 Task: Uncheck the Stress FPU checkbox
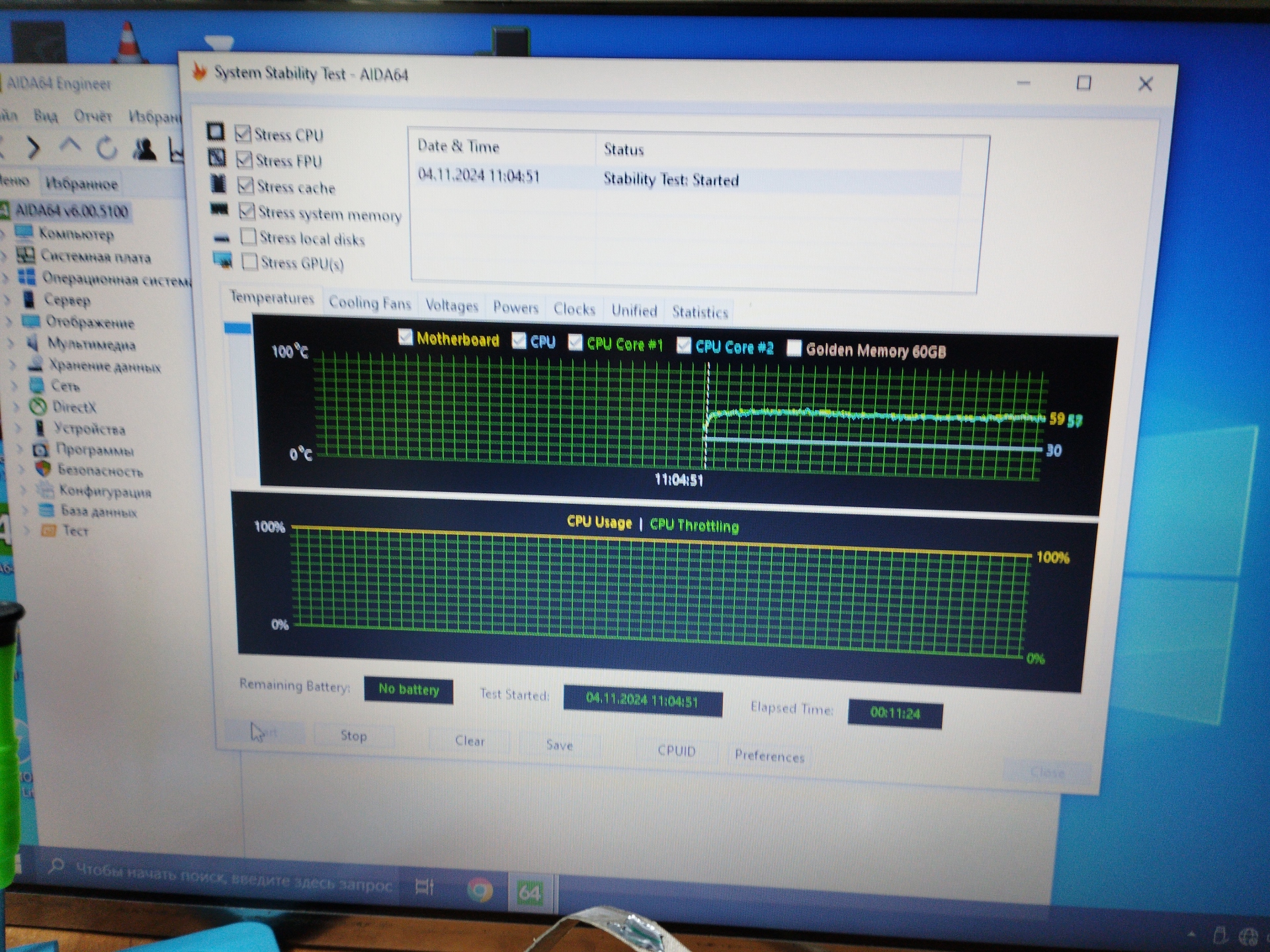click(245, 159)
